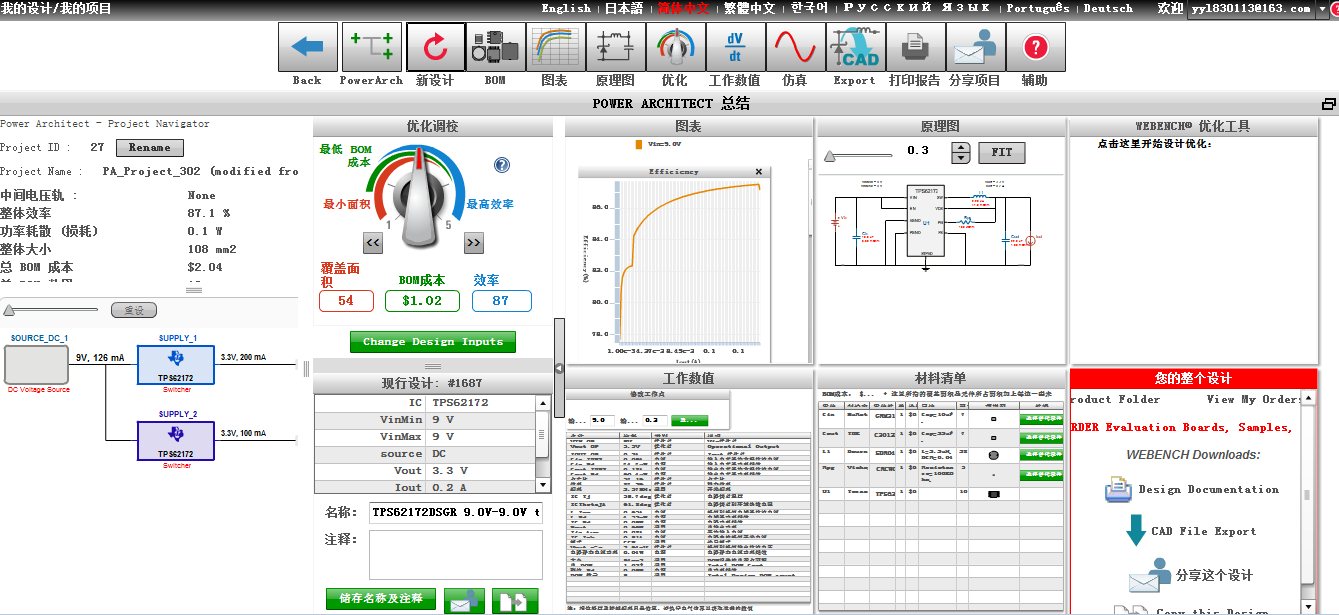Open the PowerArch toolbar icon
The width and height of the screenshot is (1339, 615).
(371, 47)
